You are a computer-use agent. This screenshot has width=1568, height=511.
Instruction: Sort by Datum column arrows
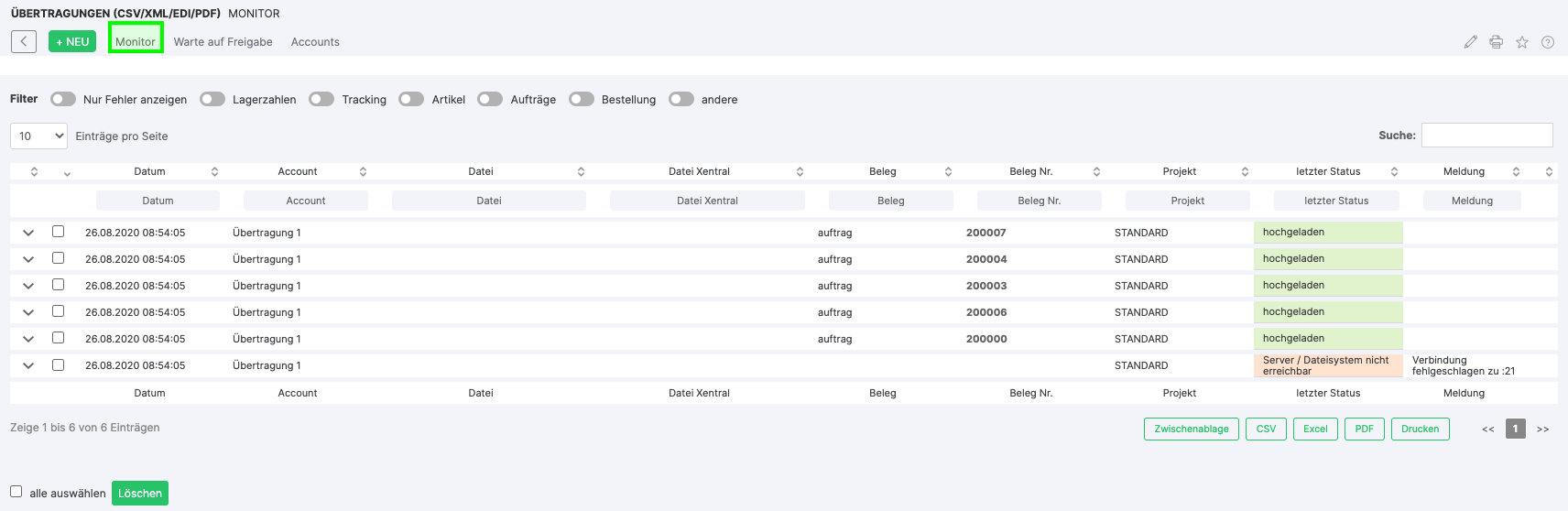[x=214, y=171]
